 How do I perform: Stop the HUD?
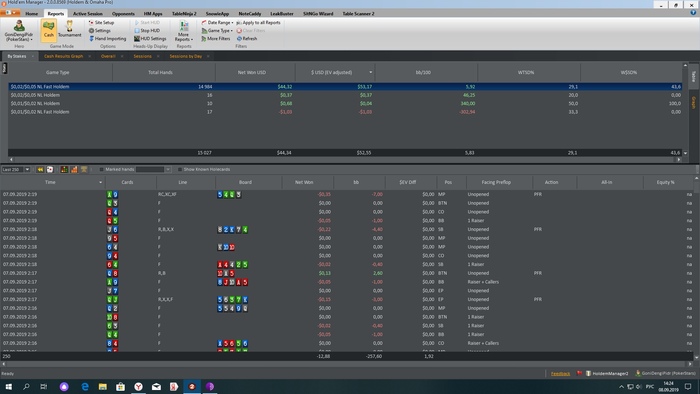pos(147,30)
